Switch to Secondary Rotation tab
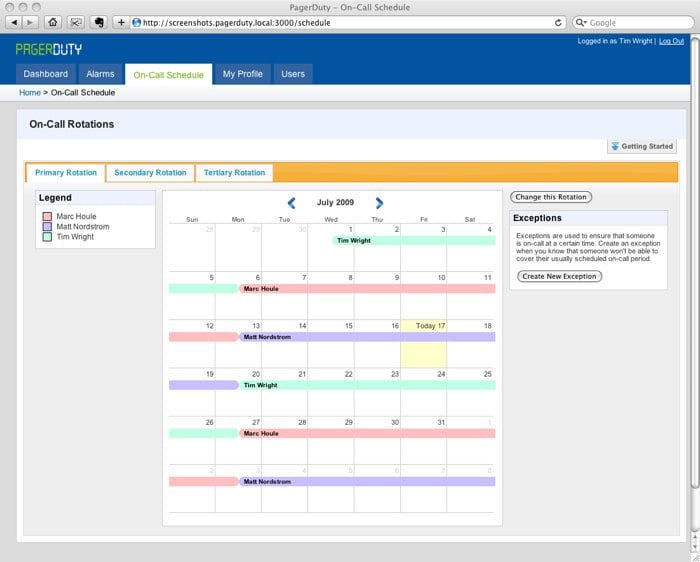The height and width of the screenshot is (562, 700). (150, 173)
